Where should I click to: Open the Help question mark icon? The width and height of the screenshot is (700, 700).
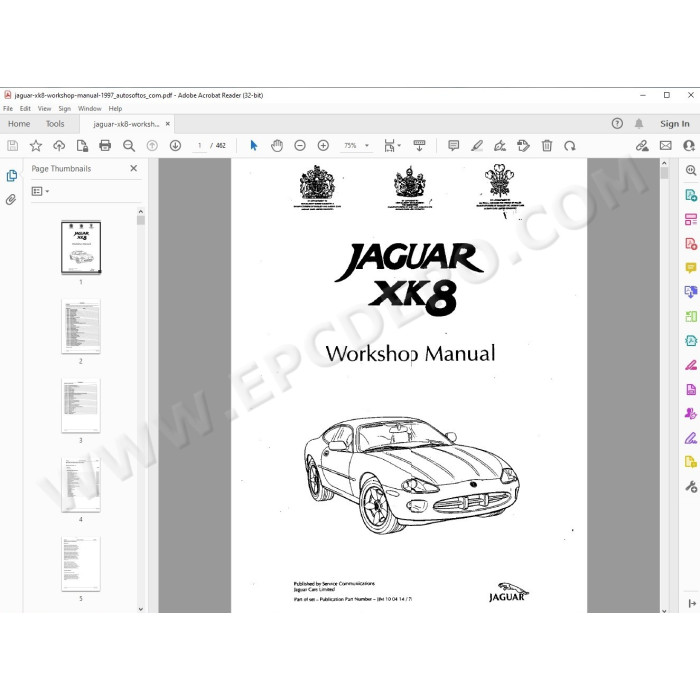(617, 124)
